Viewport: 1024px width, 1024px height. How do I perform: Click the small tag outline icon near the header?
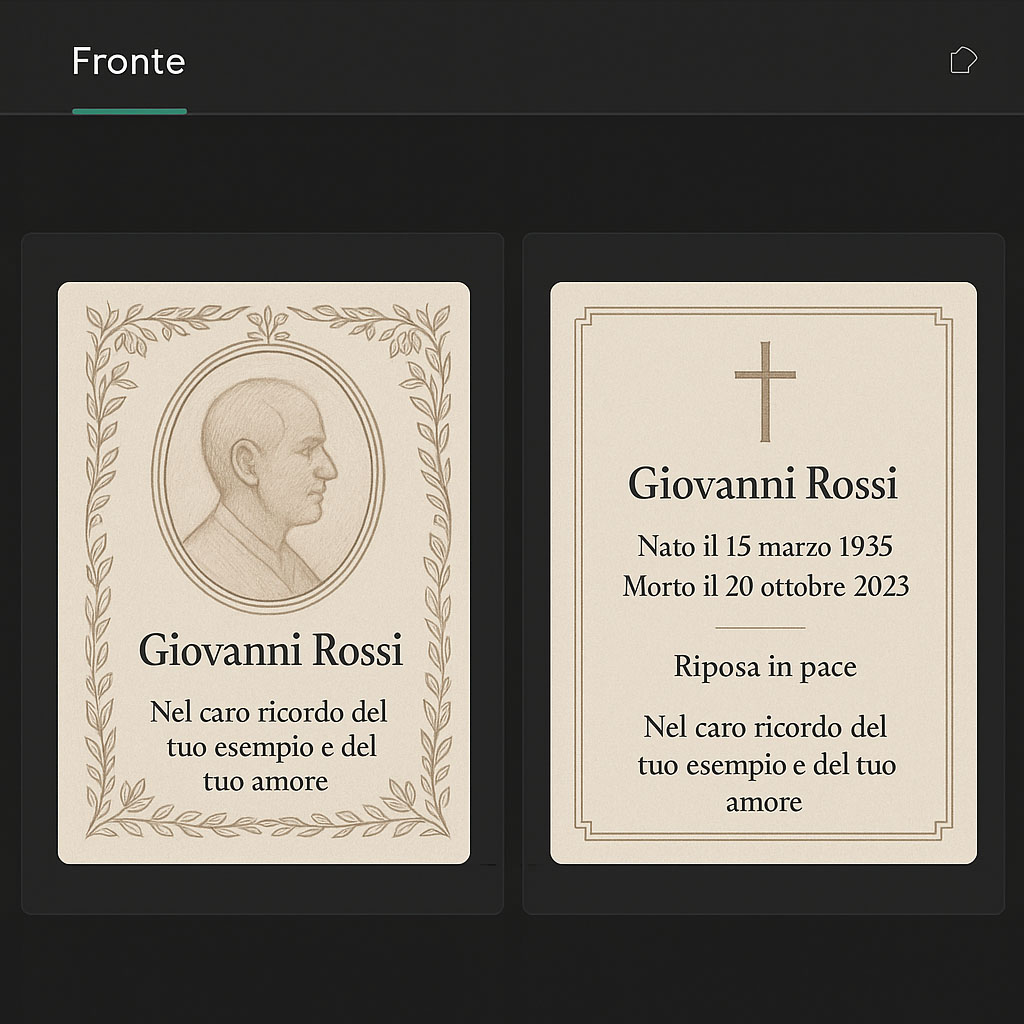pyautogui.click(x=963, y=60)
